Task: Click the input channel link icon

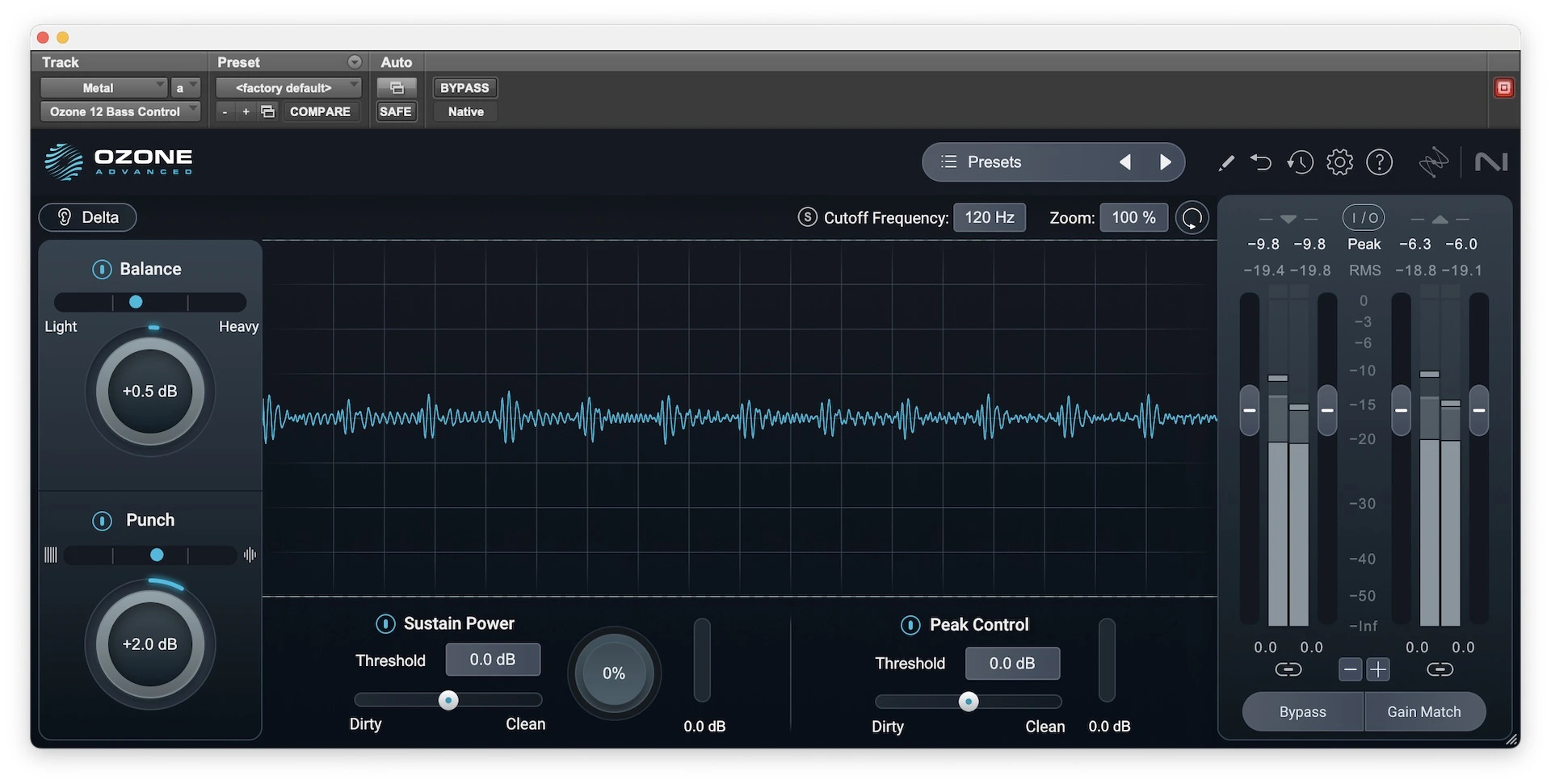Action: pyautogui.click(x=1288, y=669)
